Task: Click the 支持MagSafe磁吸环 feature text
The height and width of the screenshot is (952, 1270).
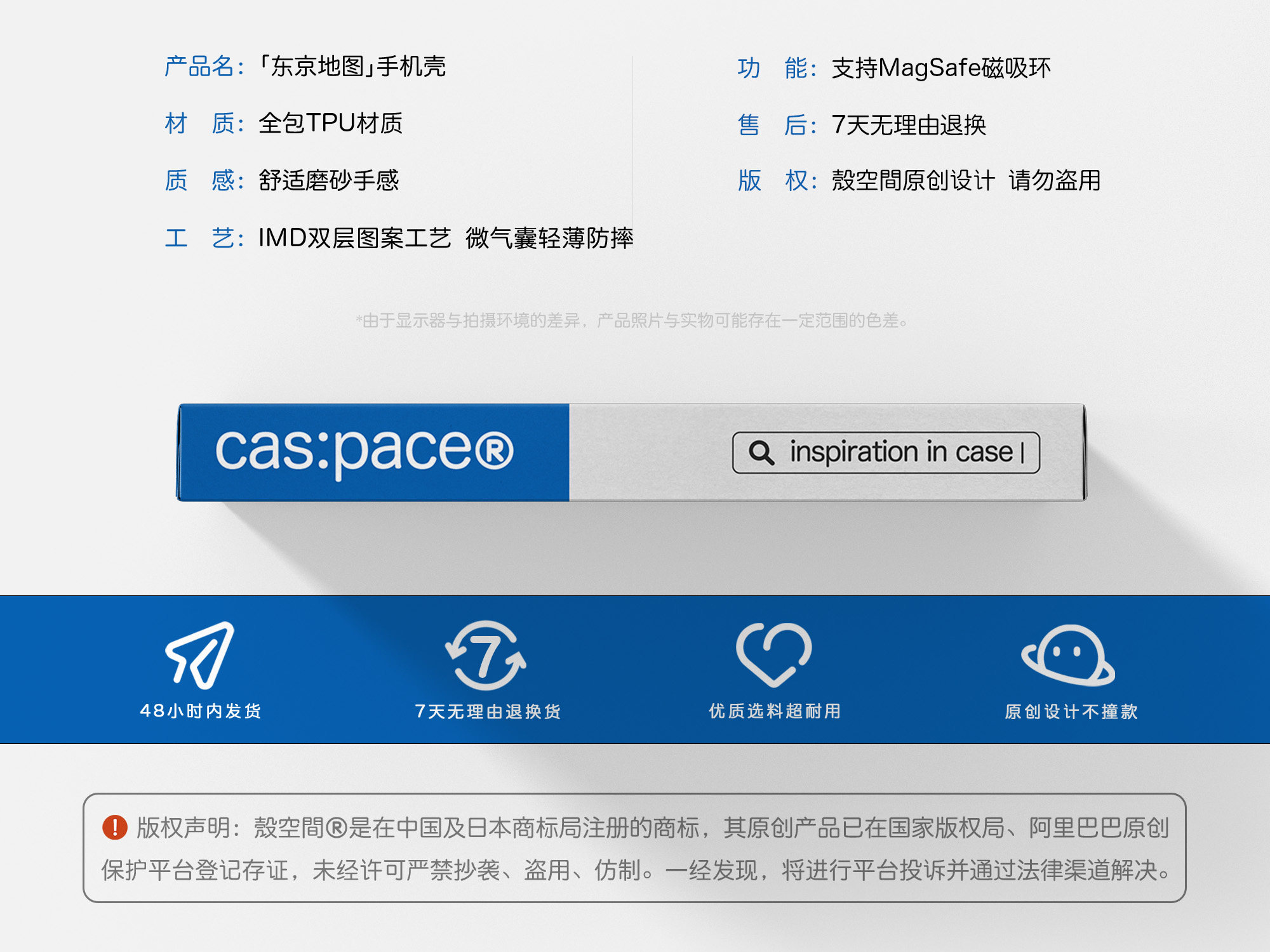Action: coord(941,68)
